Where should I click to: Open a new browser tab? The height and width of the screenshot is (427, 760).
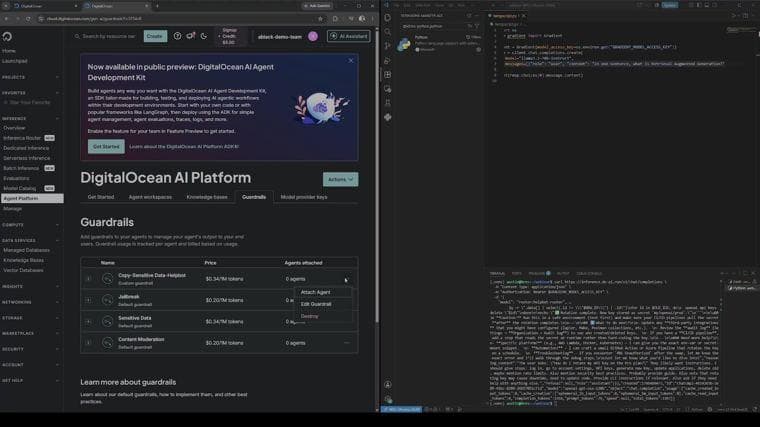point(158,6)
